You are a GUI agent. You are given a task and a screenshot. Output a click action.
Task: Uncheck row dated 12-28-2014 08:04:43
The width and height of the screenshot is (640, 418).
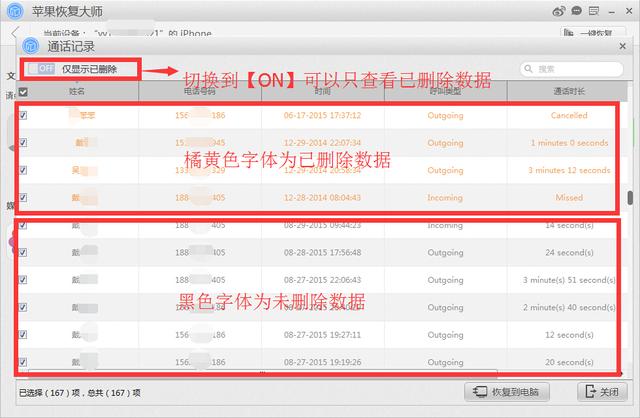[23, 198]
